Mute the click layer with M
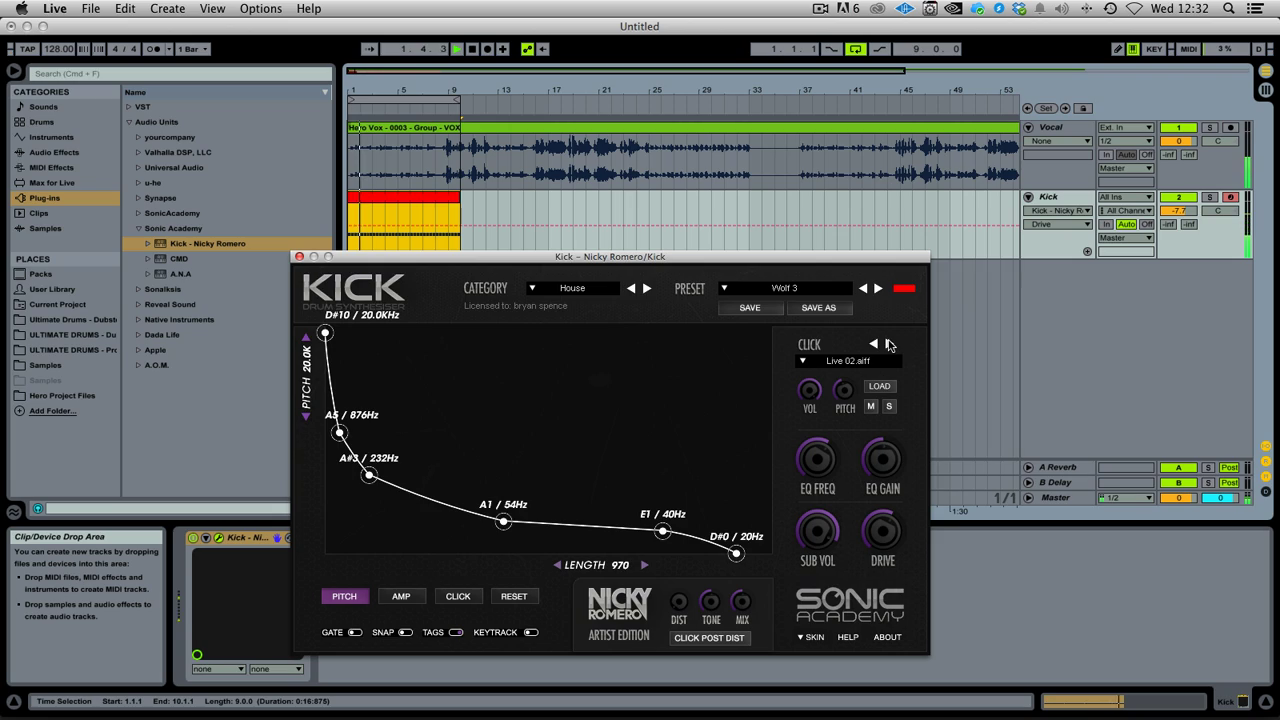 [871, 406]
